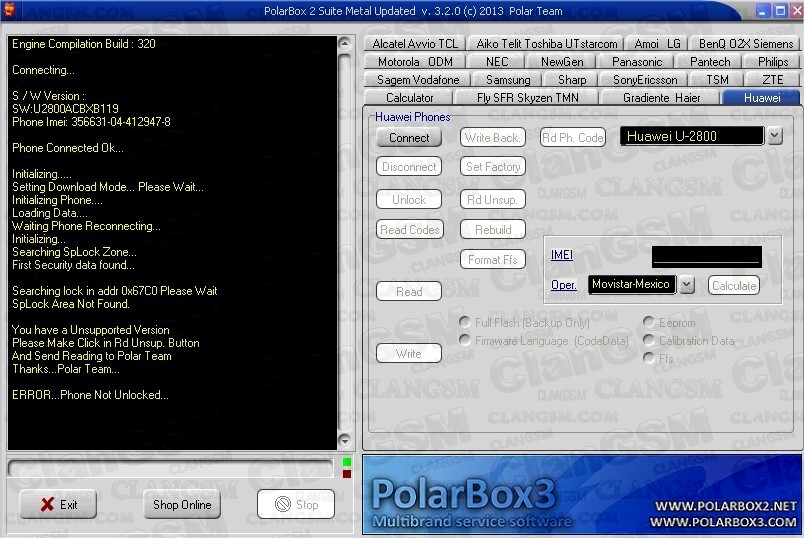Switch to Motorola ODM tab
Image resolution: width=804 pixels, height=538 pixels.
pos(415,62)
